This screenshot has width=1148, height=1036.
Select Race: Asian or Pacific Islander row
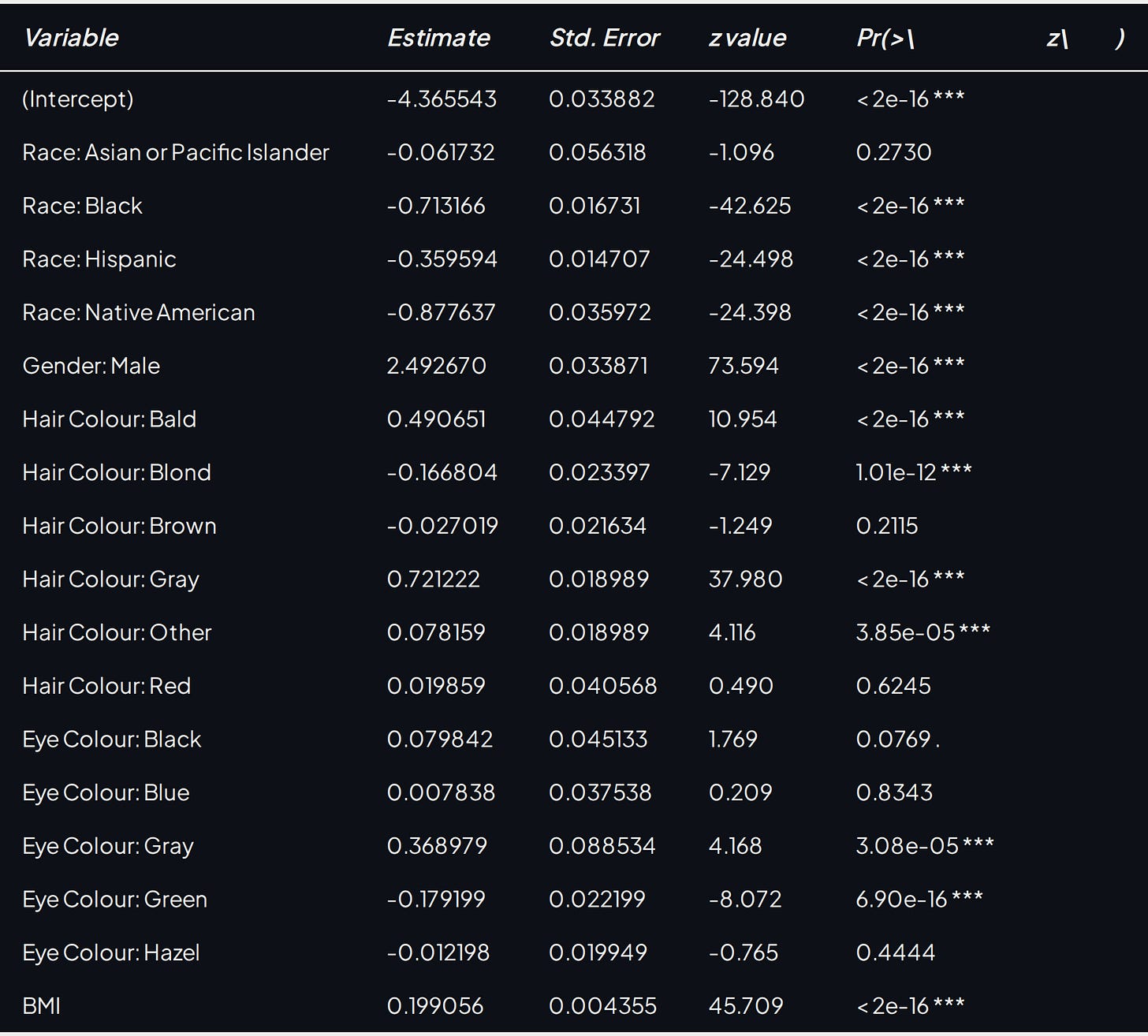click(574, 152)
